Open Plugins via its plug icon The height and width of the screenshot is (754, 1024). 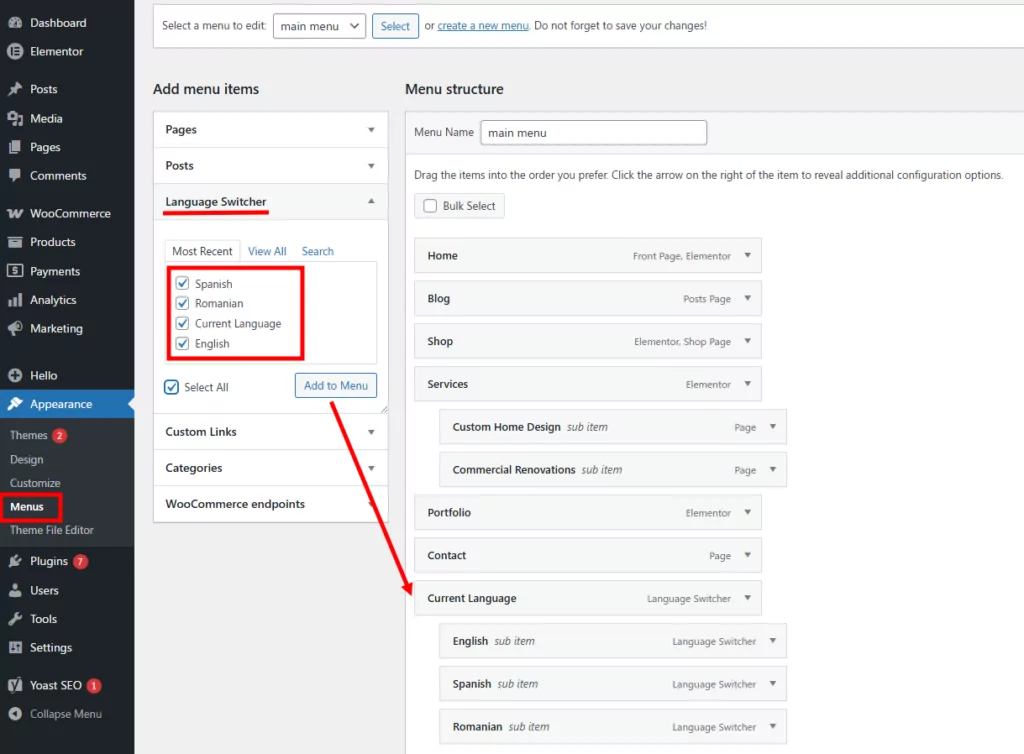15,562
